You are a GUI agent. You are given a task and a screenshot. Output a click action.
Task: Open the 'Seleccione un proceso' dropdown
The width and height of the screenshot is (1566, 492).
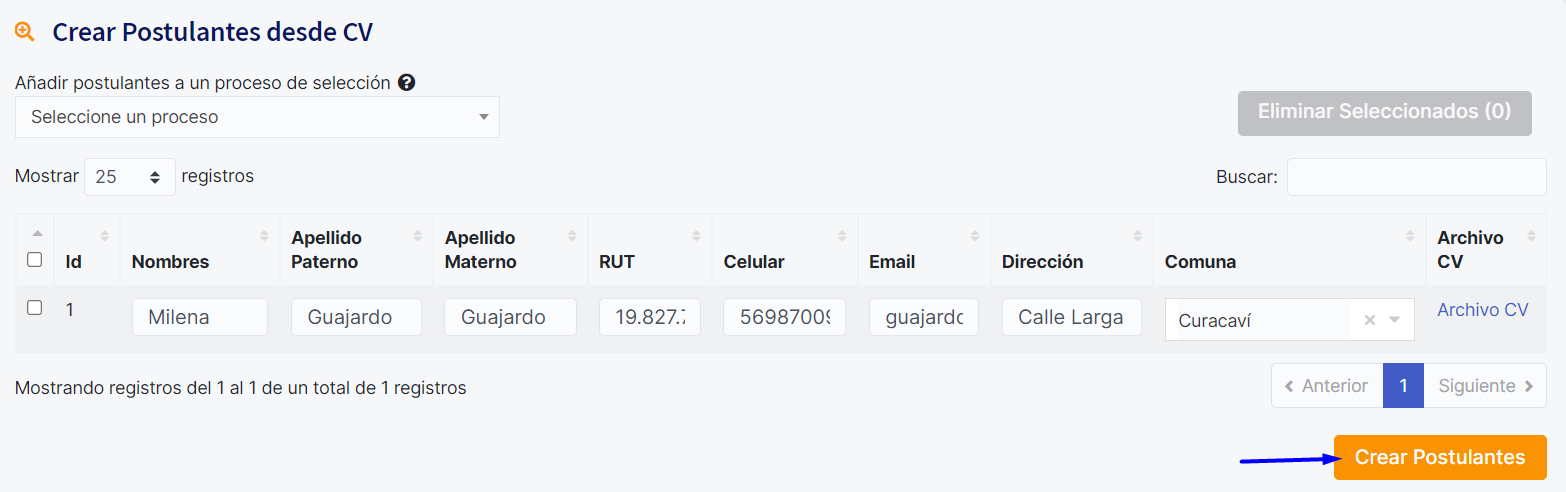click(257, 117)
